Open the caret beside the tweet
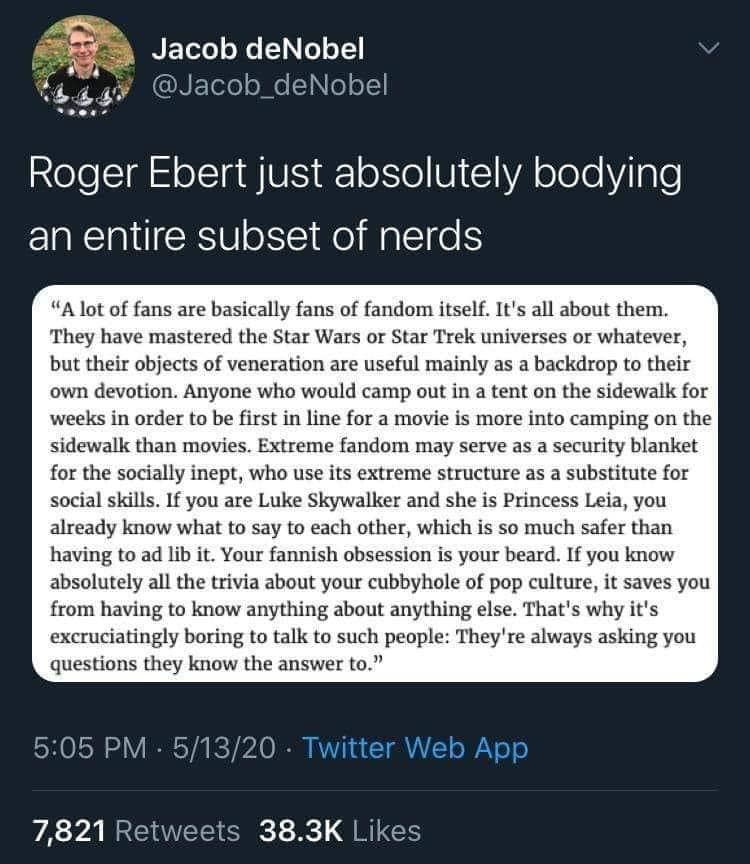Screen dimensions: 750x864 click(x=708, y=45)
